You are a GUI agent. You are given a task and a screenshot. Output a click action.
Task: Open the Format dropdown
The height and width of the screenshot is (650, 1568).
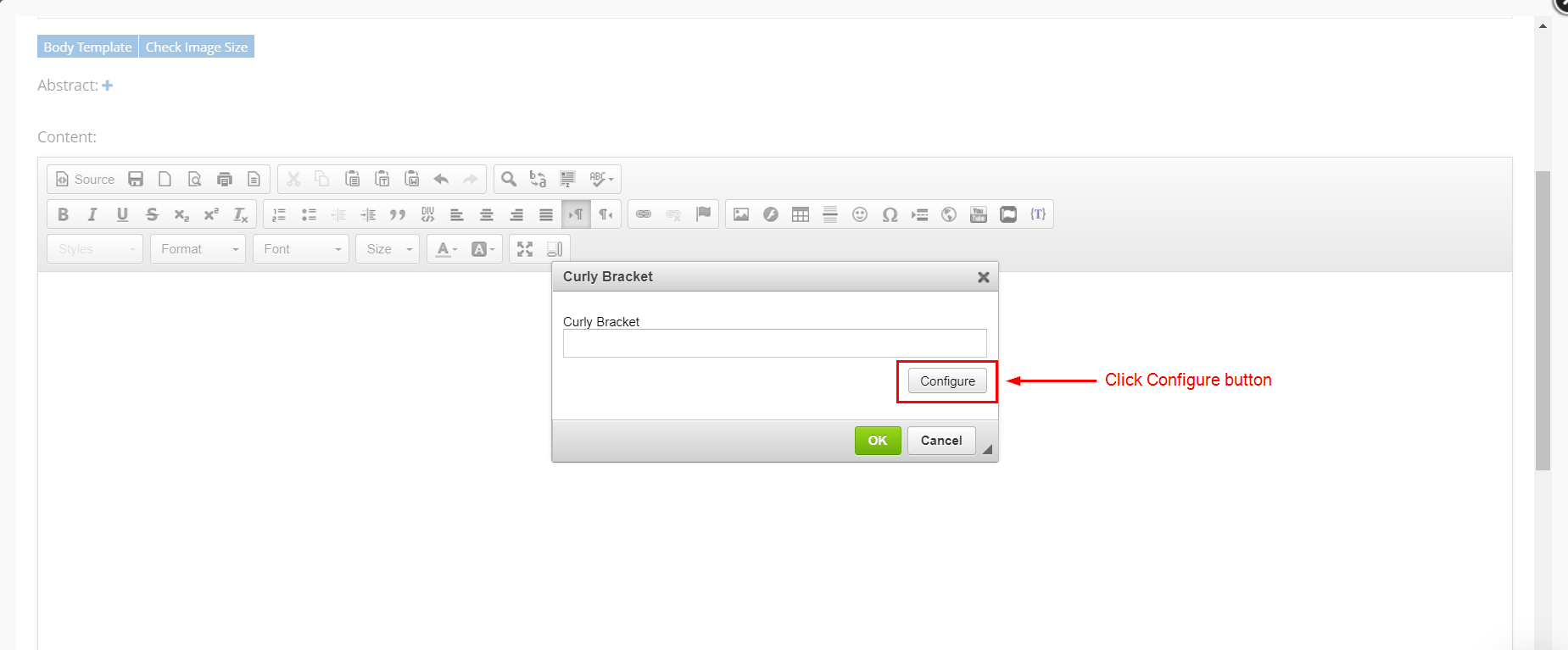click(198, 249)
